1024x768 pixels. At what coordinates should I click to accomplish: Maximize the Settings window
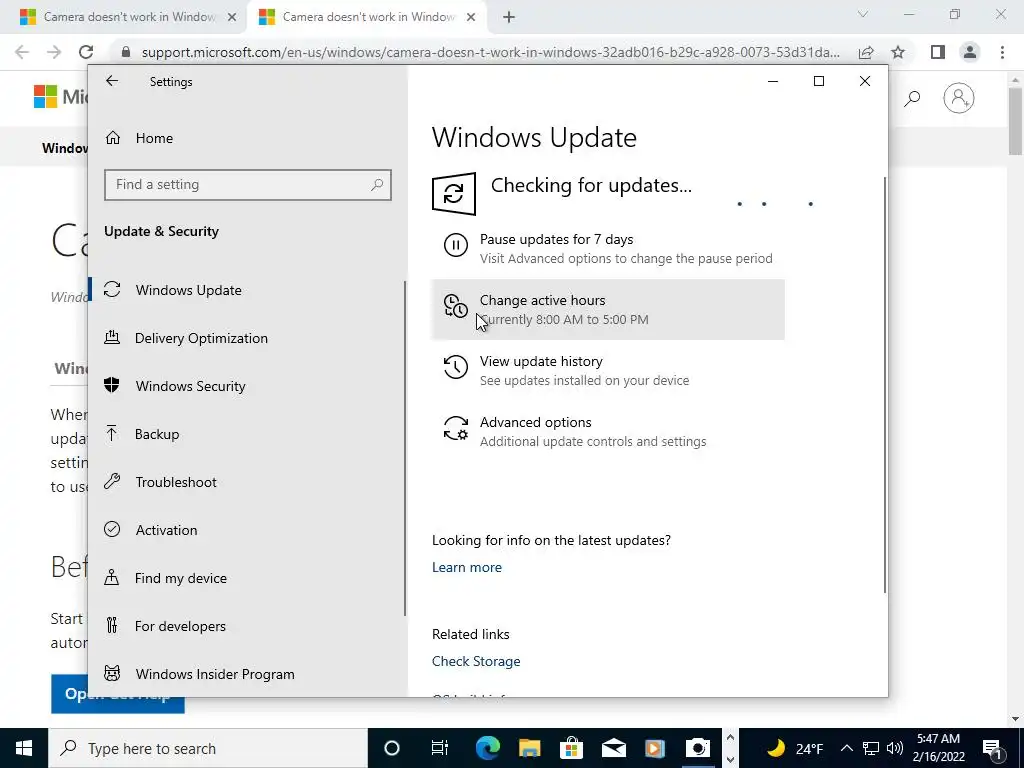818,81
